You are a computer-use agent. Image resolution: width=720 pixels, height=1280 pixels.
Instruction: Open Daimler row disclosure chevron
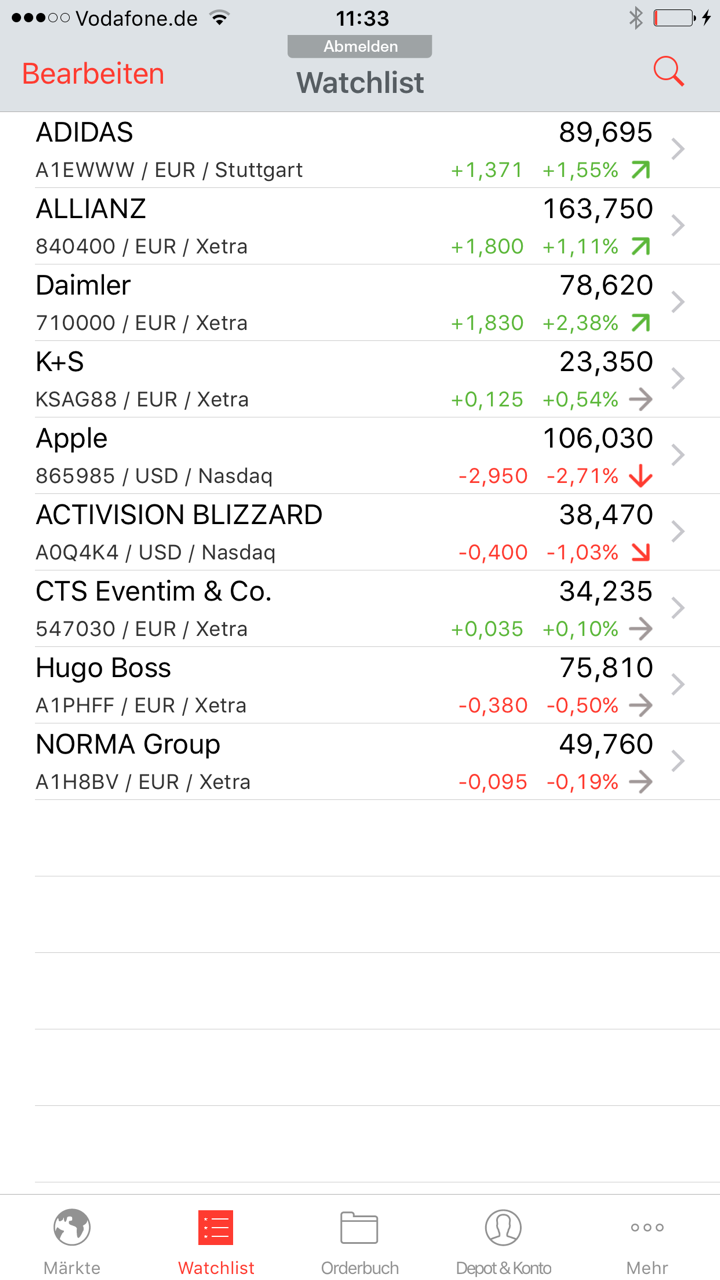click(679, 302)
